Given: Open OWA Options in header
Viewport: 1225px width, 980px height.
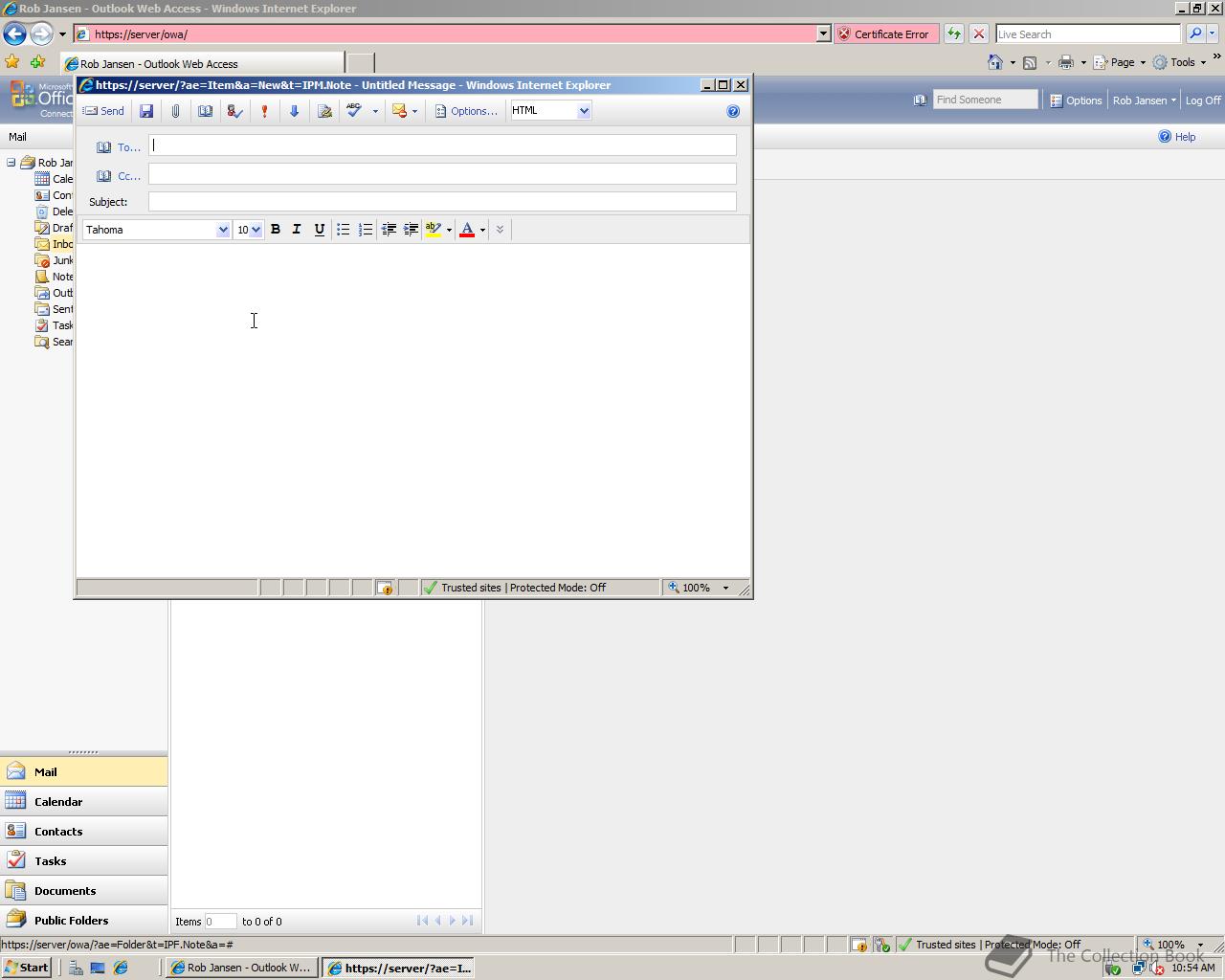Looking at the screenshot, I should pyautogui.click(x=1076, y=100).
